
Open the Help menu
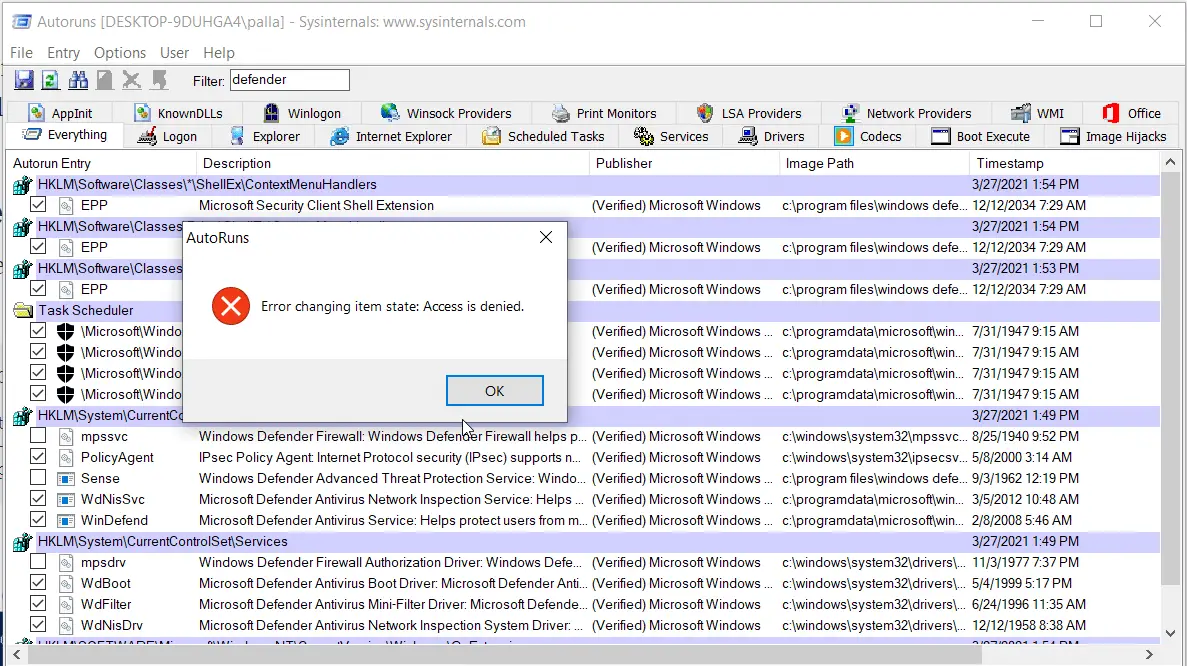[x=219, y=53]
